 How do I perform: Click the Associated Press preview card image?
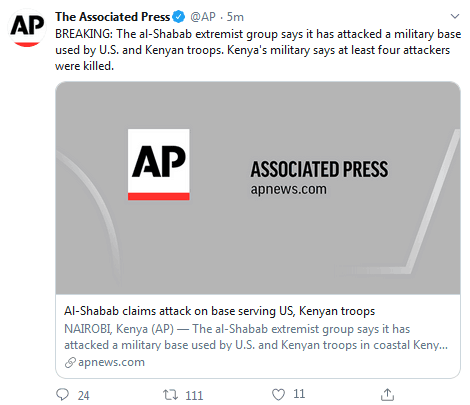click(258, 188)
